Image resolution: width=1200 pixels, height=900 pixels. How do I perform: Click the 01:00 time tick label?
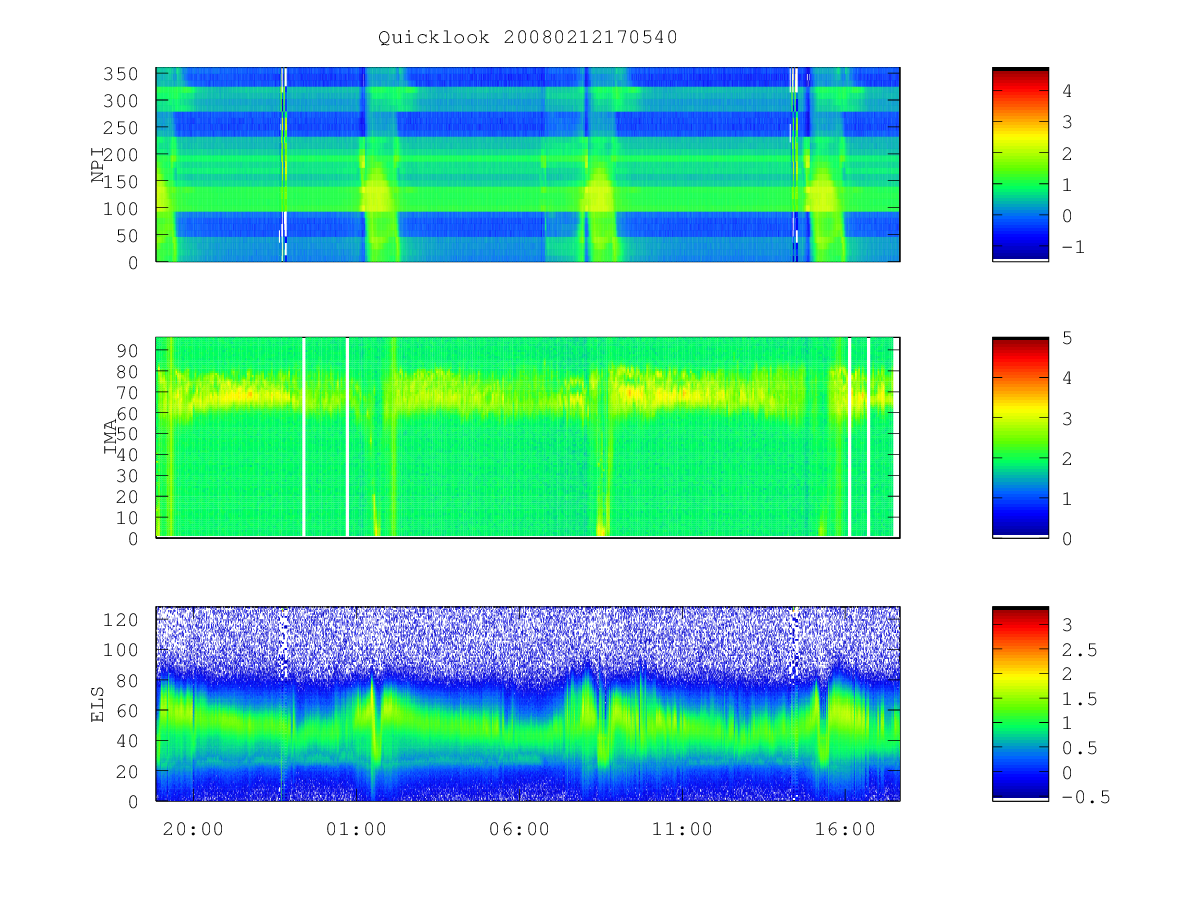(356, 829)
